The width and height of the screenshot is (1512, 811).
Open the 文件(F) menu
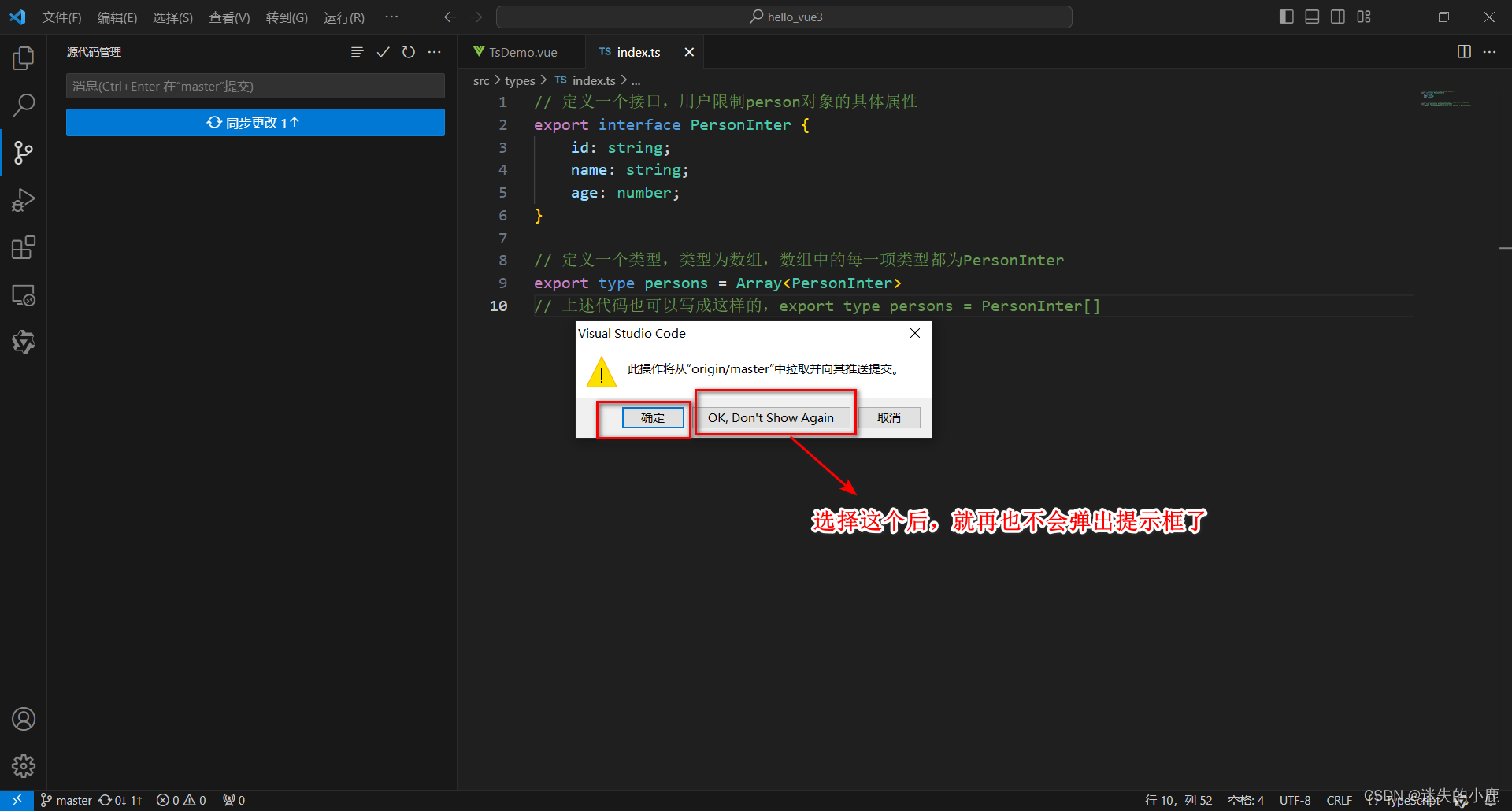[61, 17]
